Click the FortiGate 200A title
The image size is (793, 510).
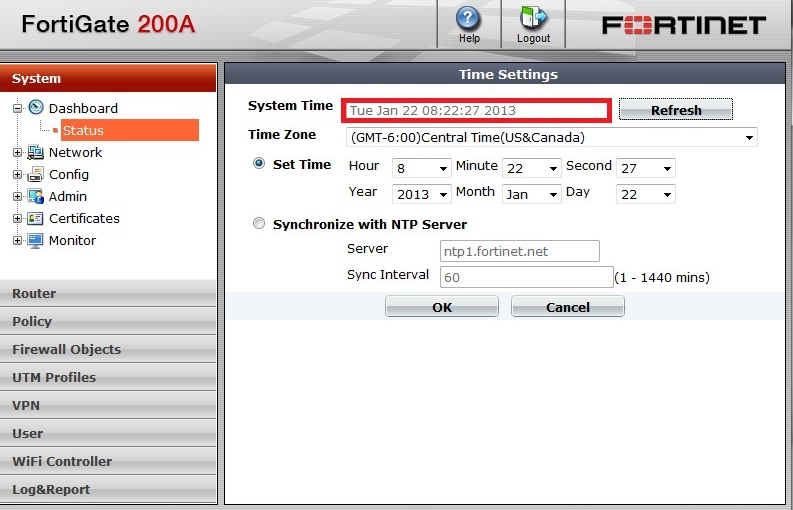108,24
